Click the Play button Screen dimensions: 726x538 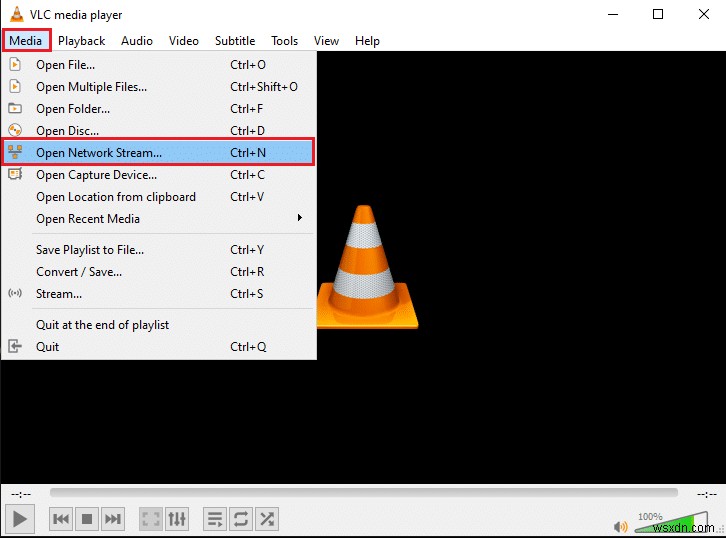(19, 519)
